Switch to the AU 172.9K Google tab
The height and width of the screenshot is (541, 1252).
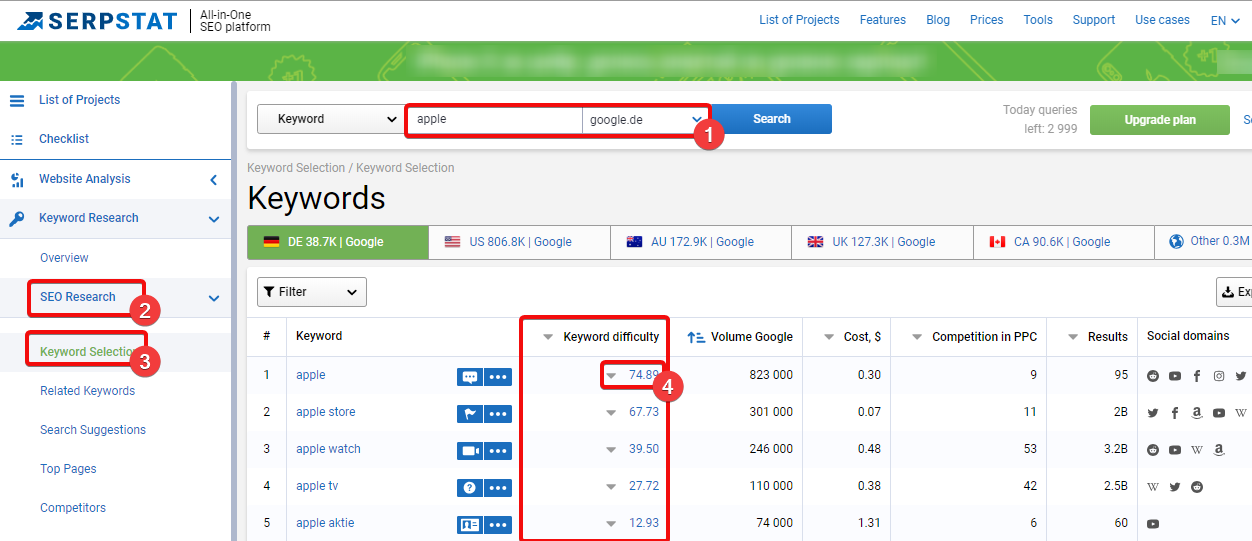coord(701,242)
